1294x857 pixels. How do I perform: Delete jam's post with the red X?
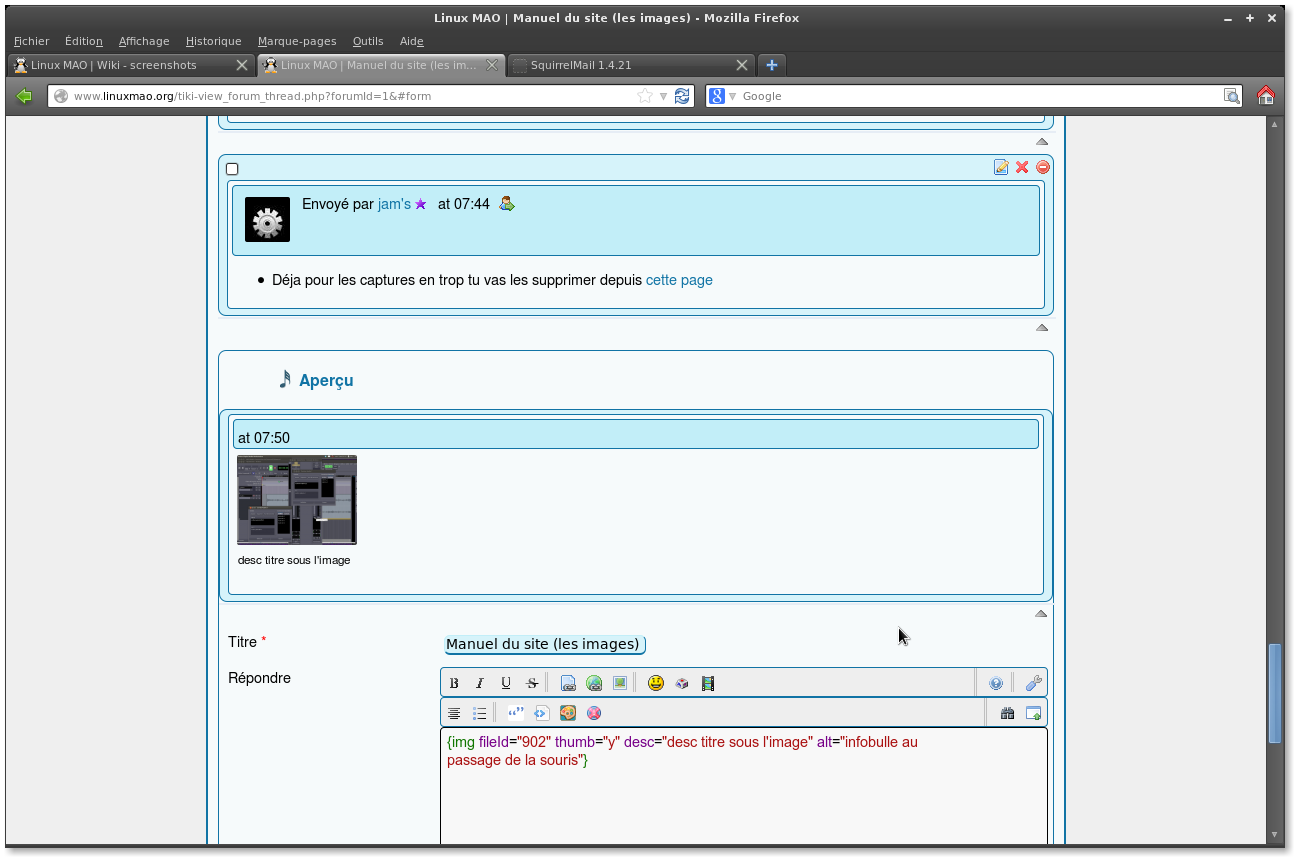click(1022, 167)
